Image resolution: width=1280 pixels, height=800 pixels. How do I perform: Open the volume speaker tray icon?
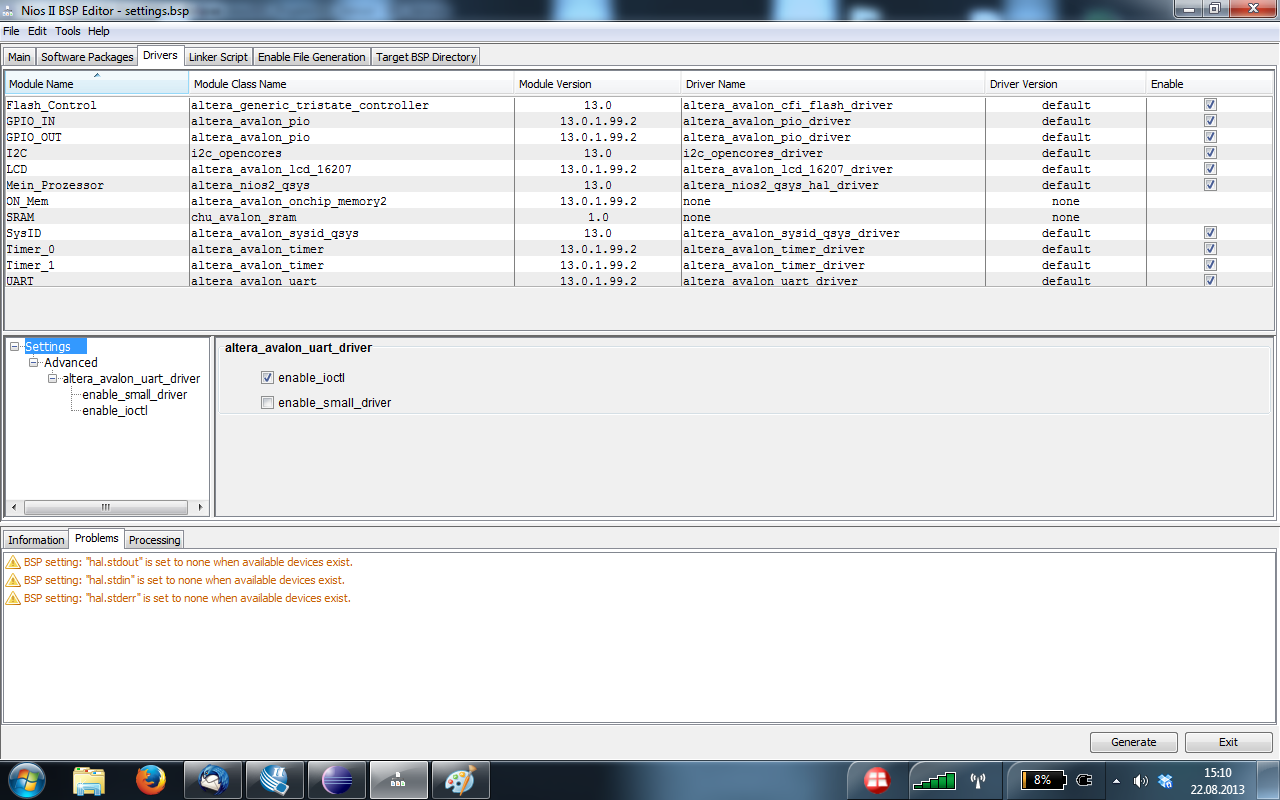coord(1141,780)
